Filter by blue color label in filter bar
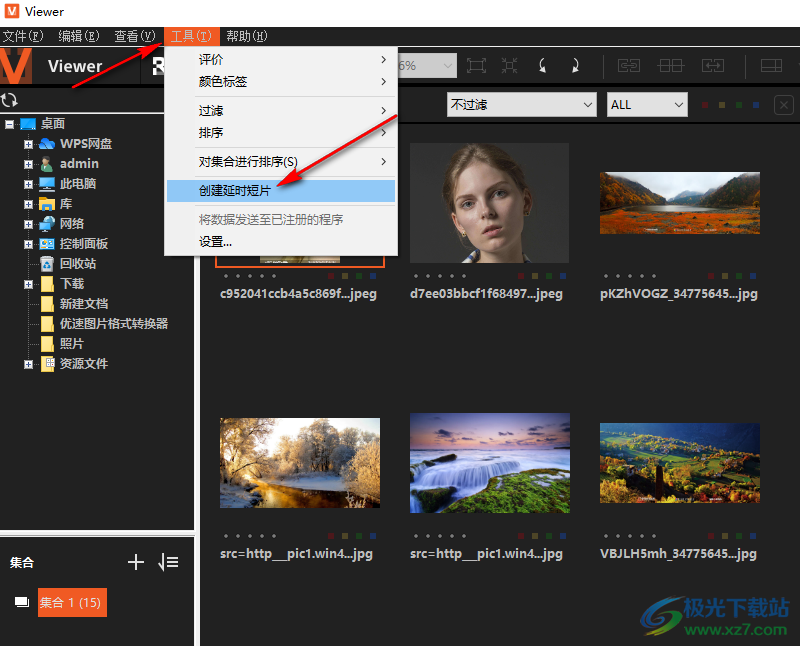 (x=756, y=105)
